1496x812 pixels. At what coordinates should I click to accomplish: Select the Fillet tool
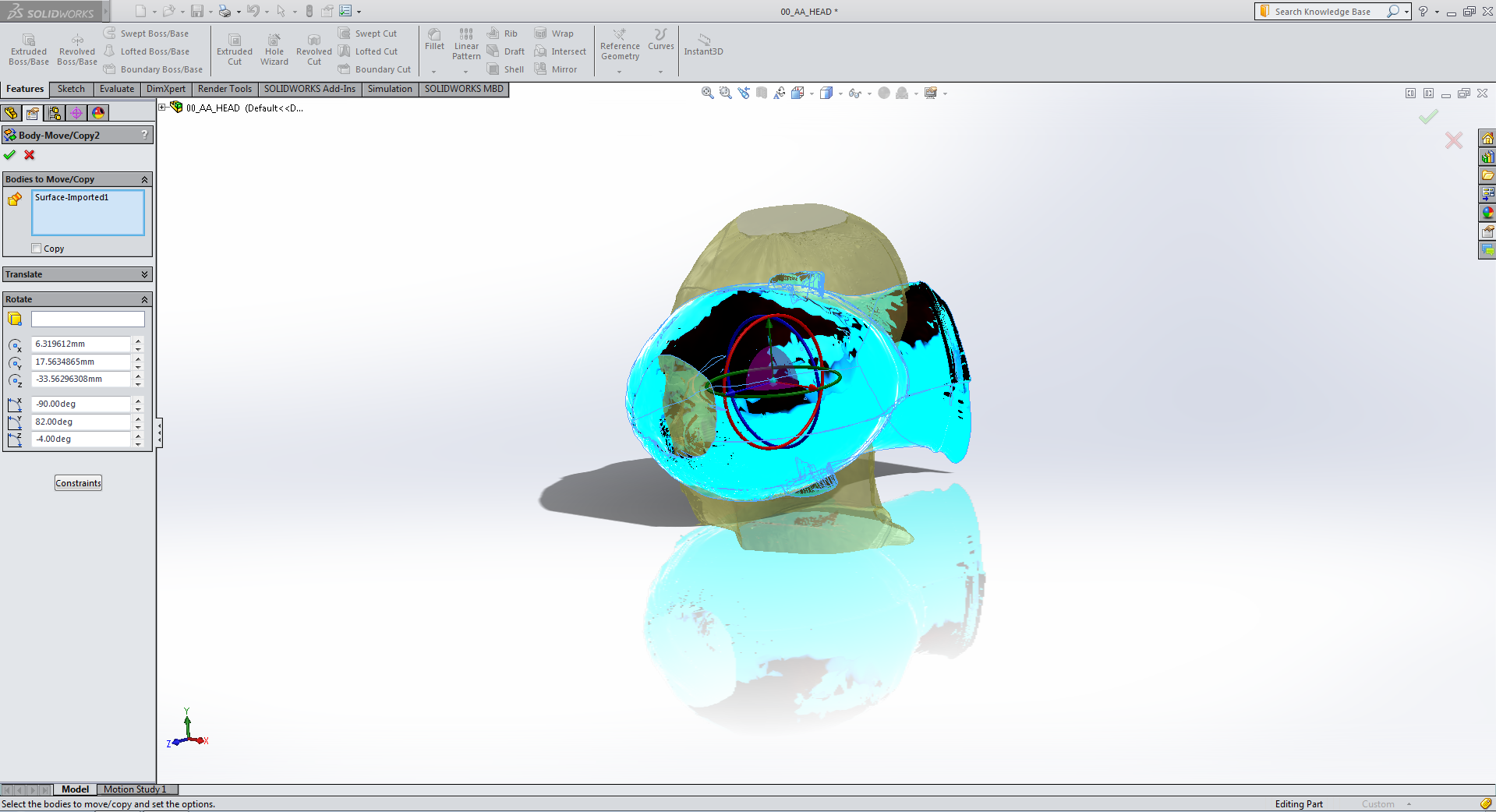(435, 40)
